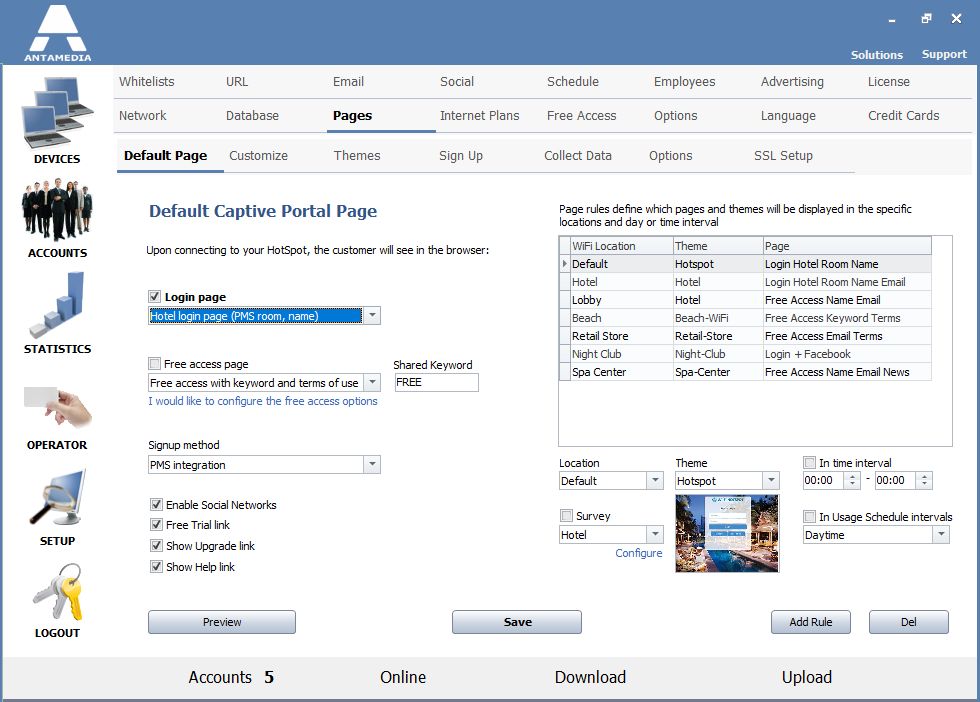Minimize the window
Viewport: 980px width, 702px height.
(x=892, y=21)
